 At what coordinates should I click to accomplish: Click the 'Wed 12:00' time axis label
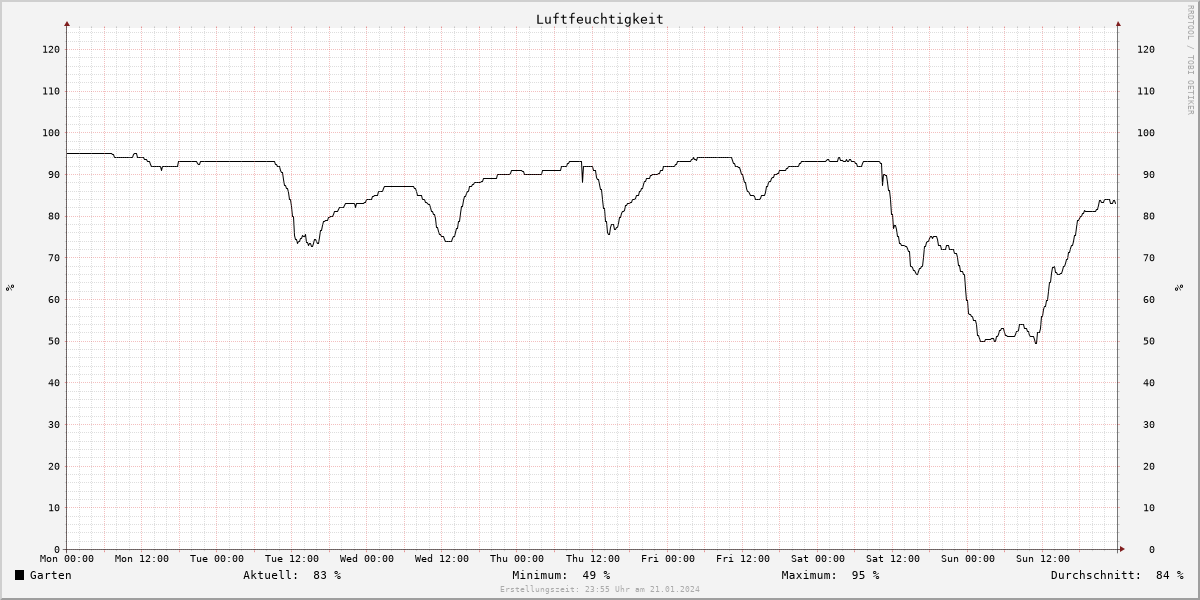tap(442, 559)
